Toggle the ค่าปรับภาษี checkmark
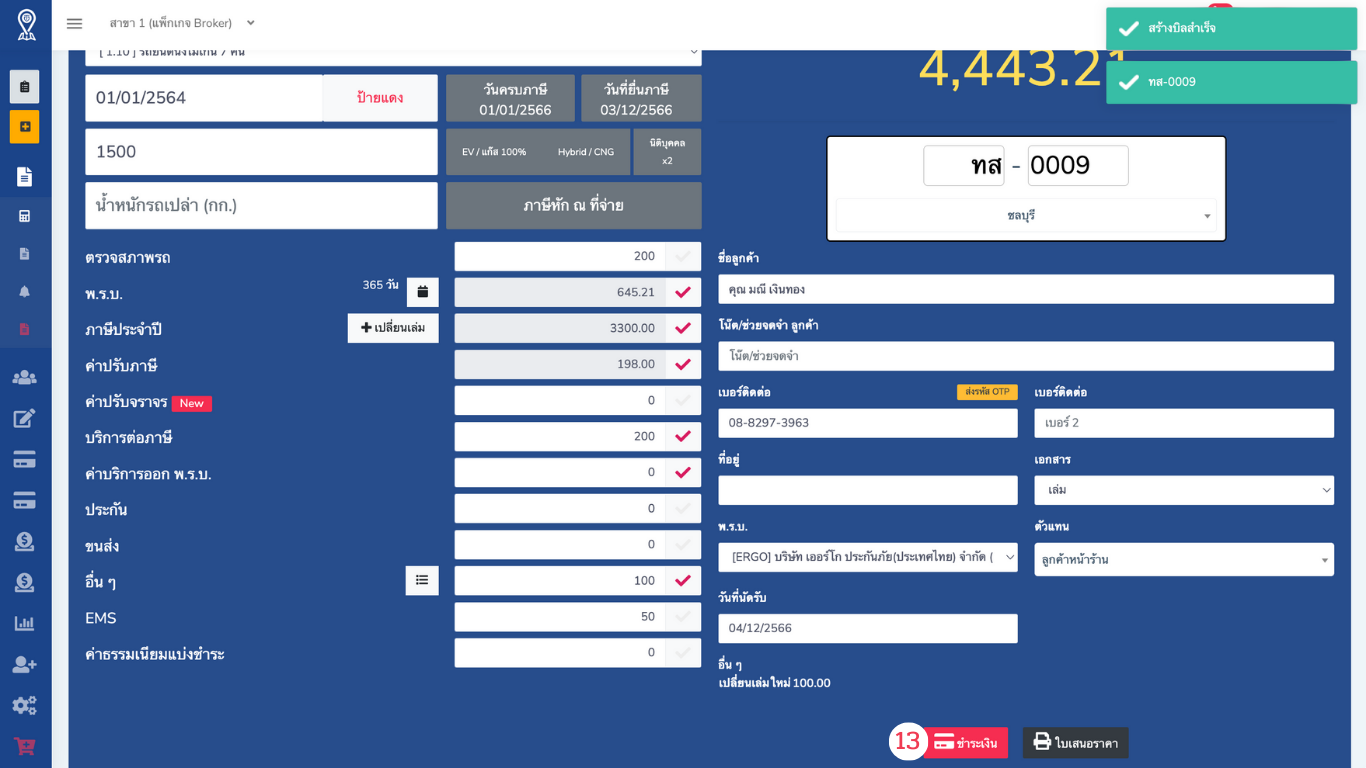Screen dimensions: 1366x768 pos(683,364)
